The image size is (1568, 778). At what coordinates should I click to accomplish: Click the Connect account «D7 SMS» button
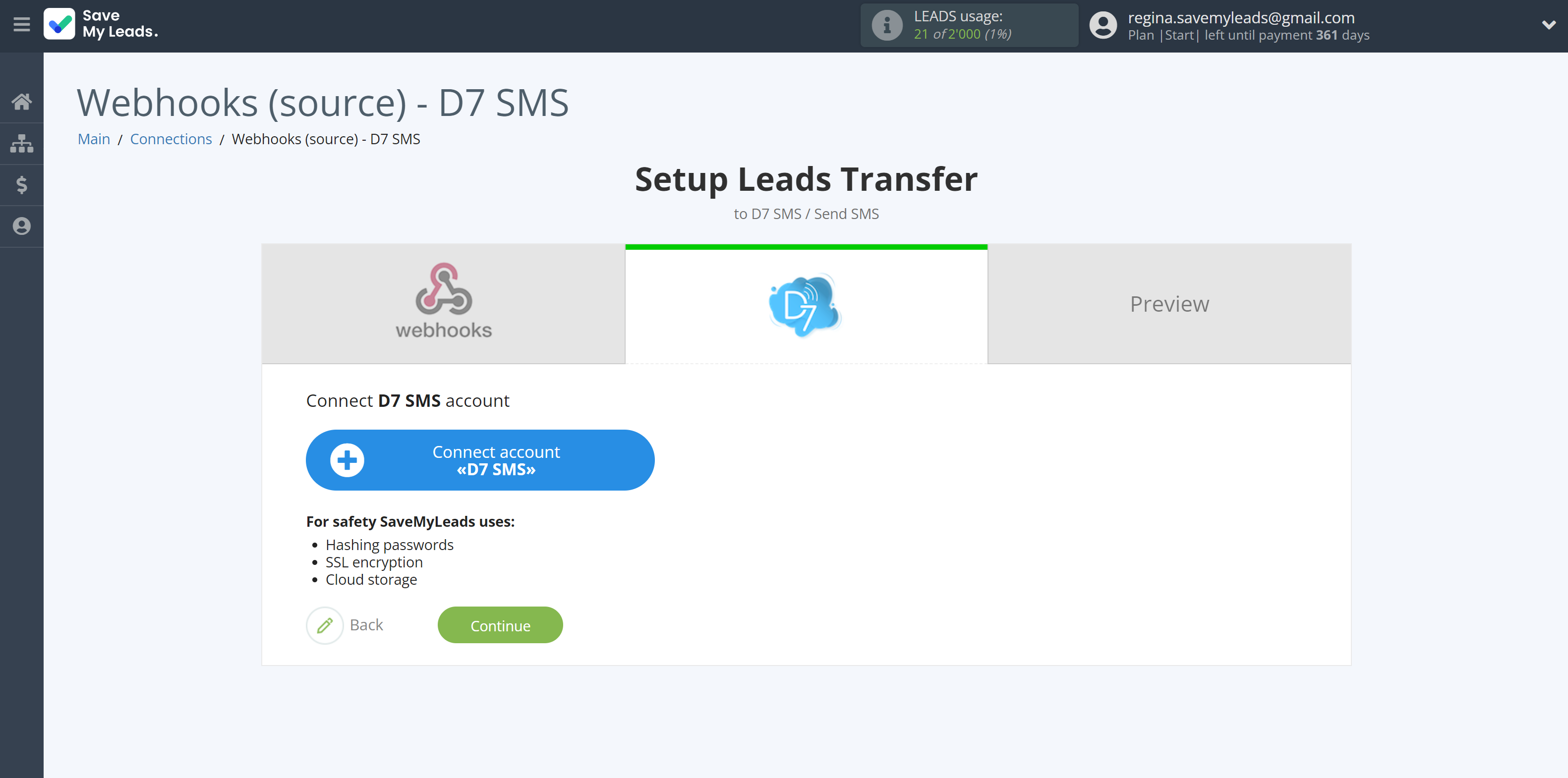481,460
